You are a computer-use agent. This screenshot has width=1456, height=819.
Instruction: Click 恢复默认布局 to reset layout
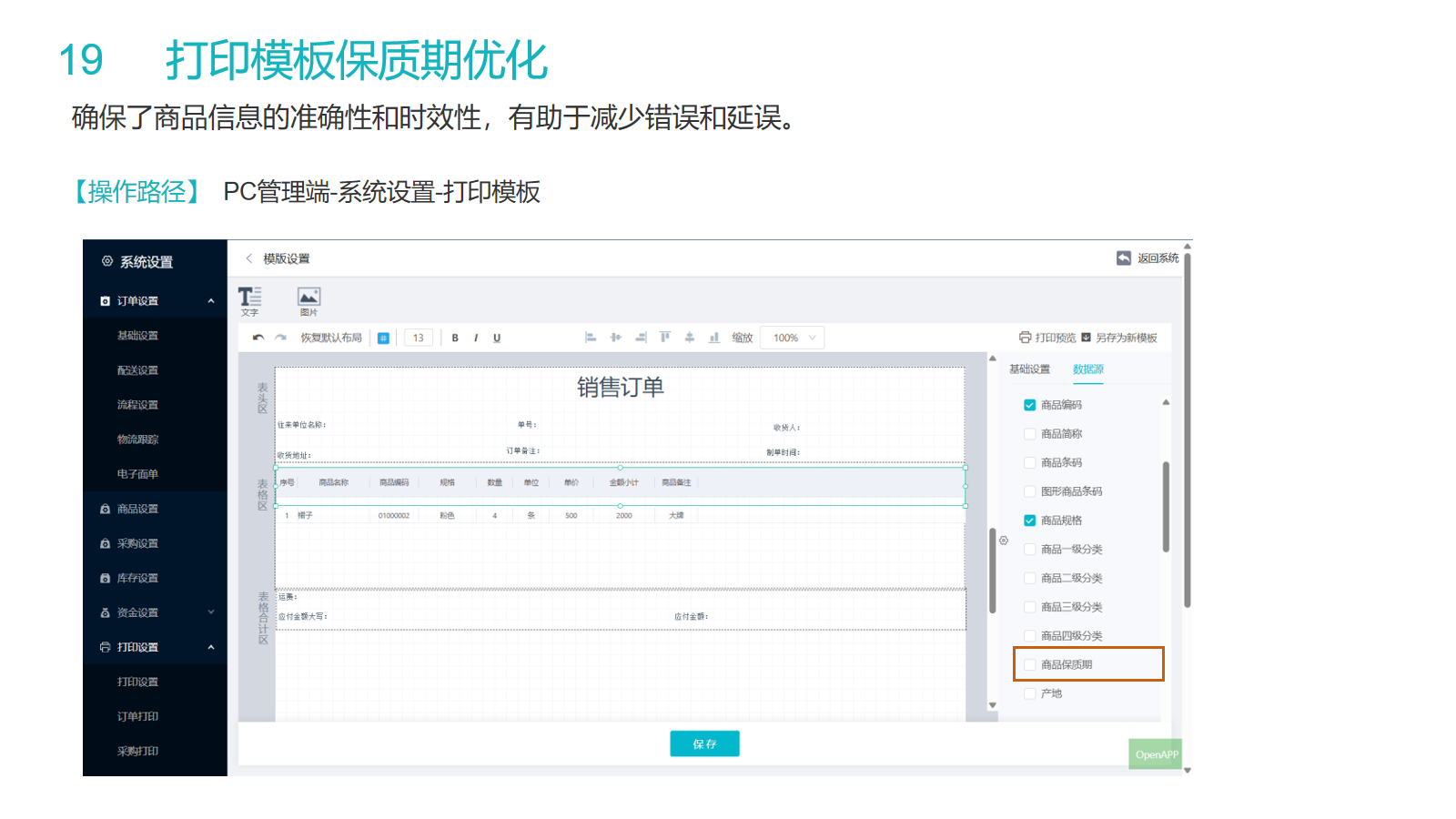(x=331, y=338)
